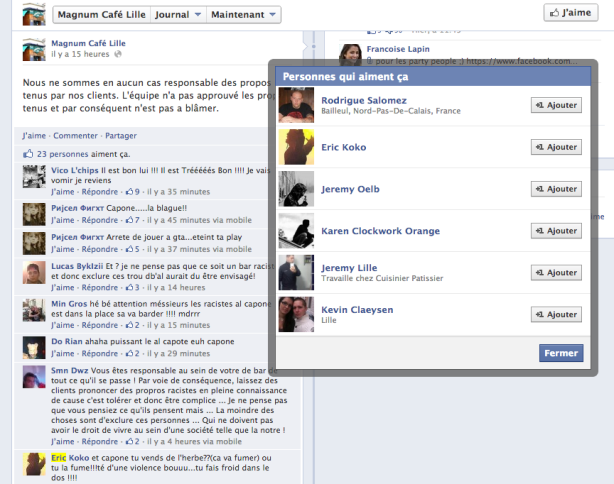The width and height of the screenshot is (614, 484).
Task: Open Kevin Claeysen name link
Action: coord(357,310)
